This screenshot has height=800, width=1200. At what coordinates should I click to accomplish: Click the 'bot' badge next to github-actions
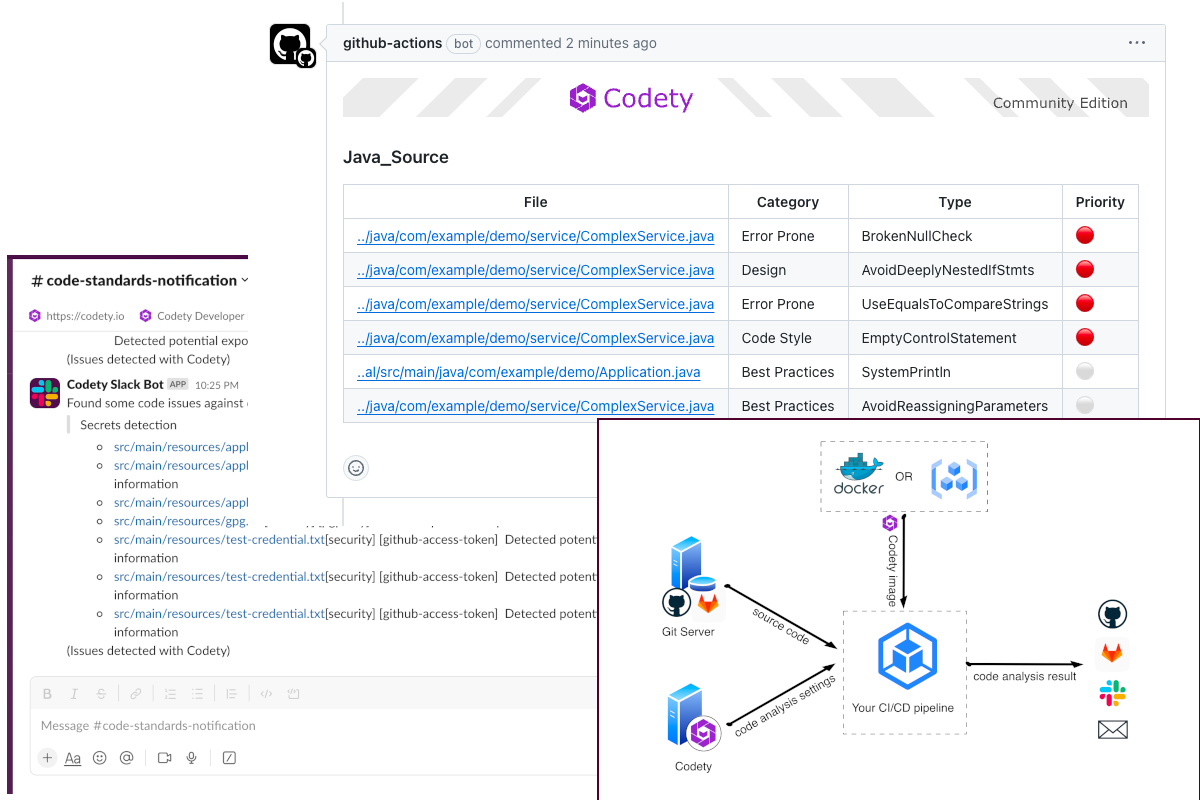464,44
